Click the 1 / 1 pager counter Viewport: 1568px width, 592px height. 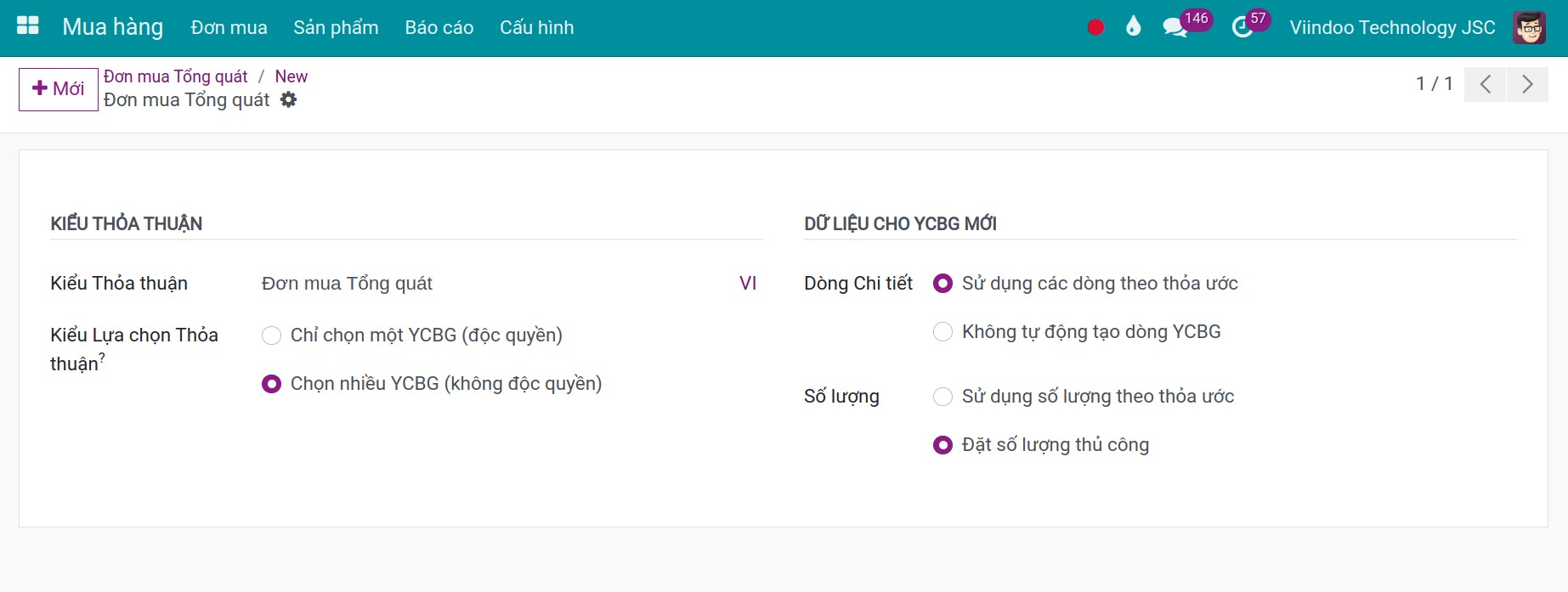(x=1435, y=84)
